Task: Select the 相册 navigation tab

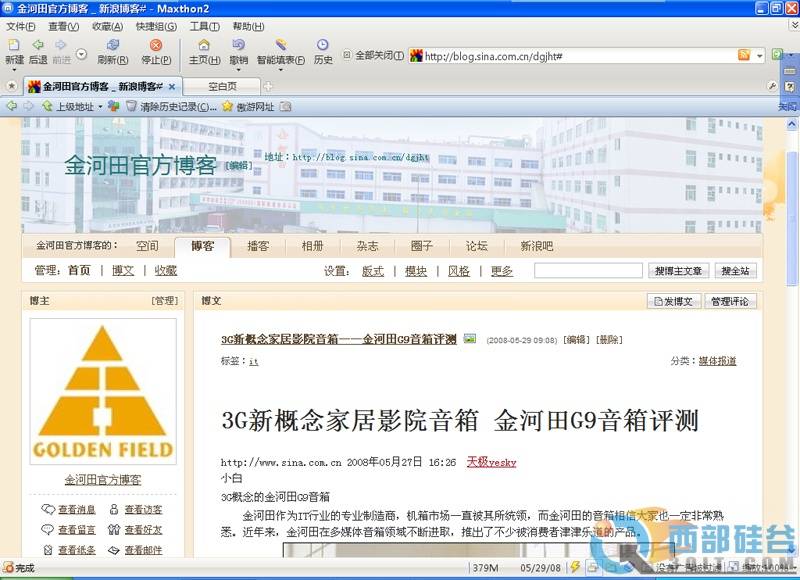Action: click(312, 246)
